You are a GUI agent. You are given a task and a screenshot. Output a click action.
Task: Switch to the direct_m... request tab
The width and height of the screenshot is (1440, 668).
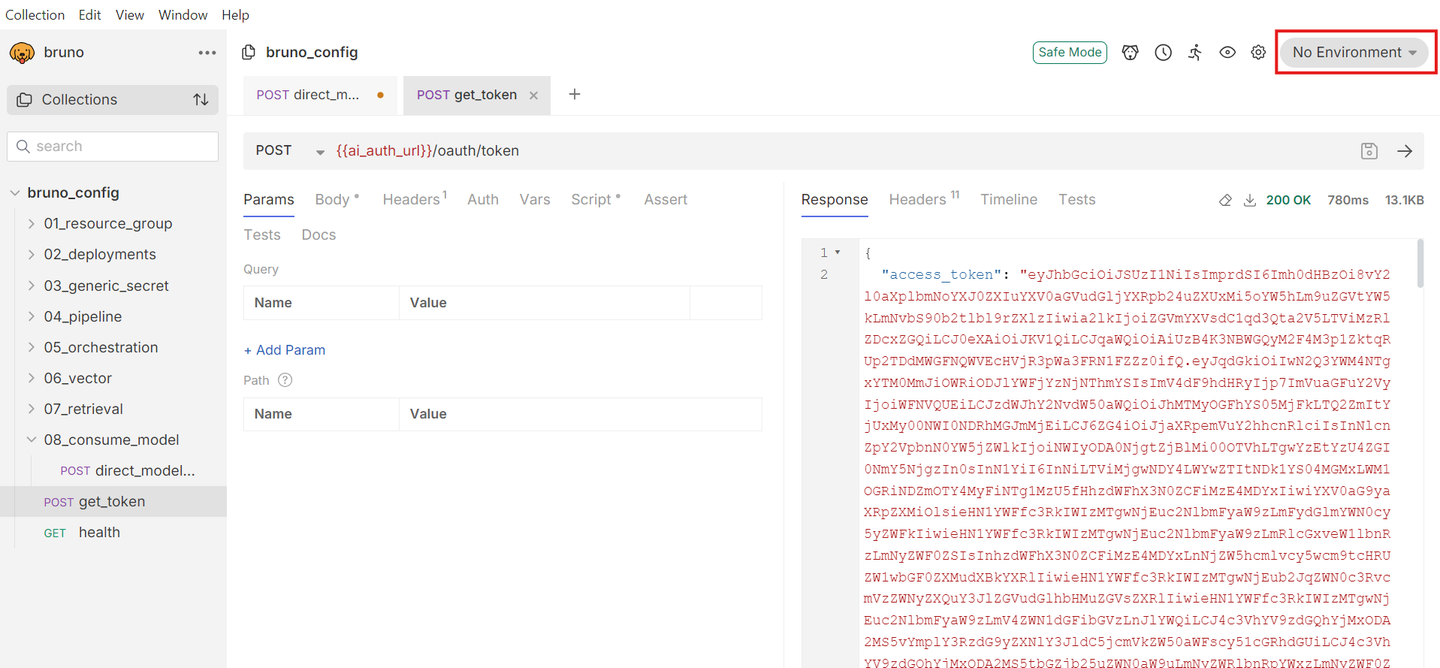320,95
